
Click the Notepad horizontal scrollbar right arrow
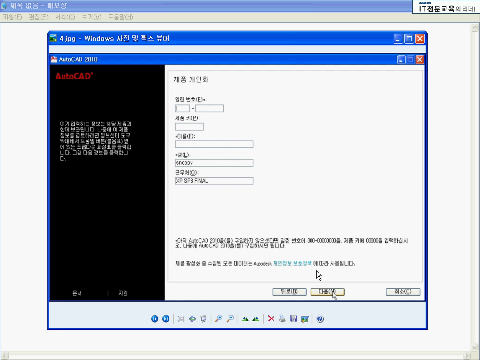point(467,355)
